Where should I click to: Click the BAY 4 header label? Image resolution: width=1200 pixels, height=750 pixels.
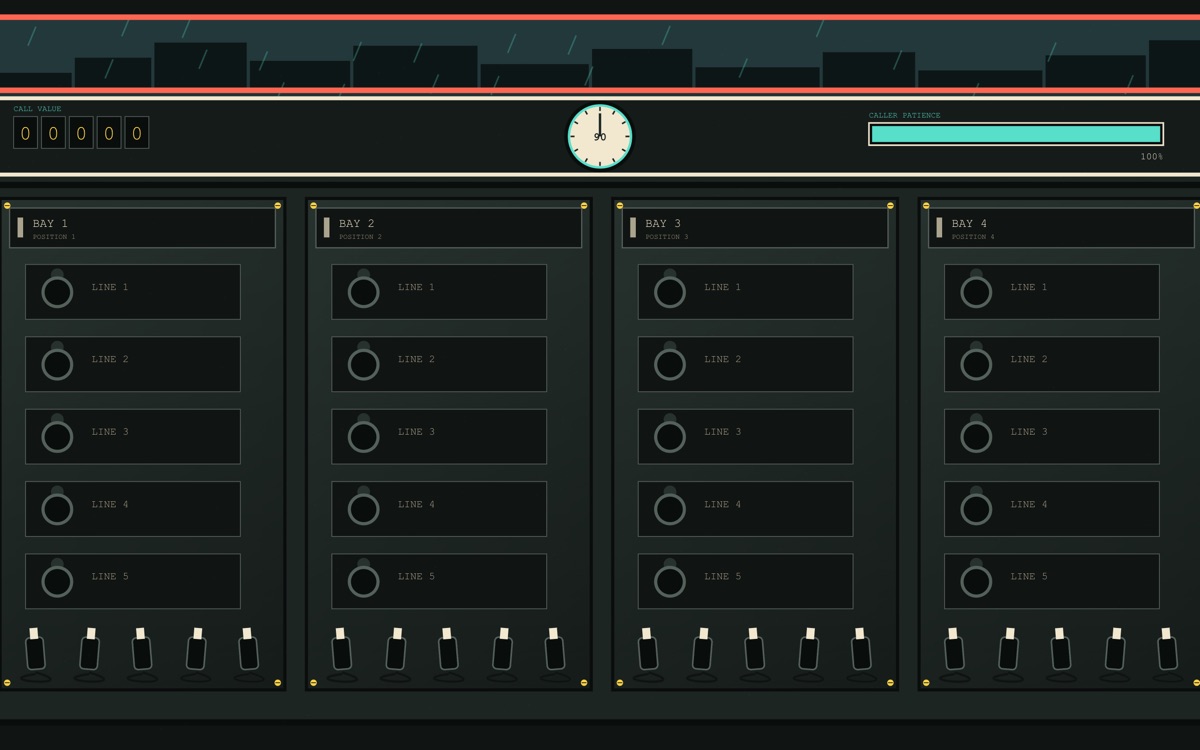pyautogui.click(x=969, y=224)
